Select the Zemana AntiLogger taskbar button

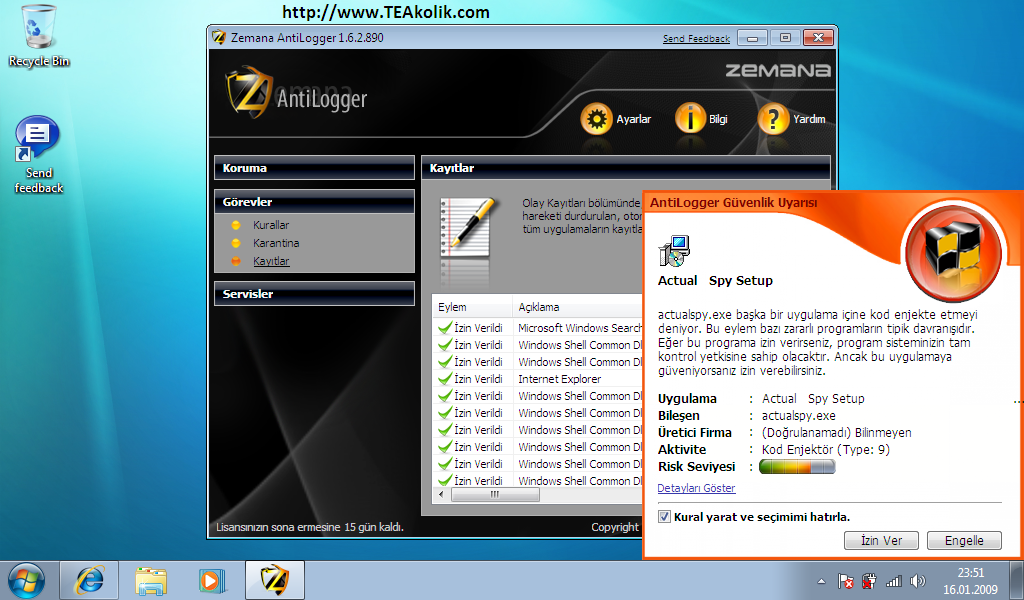coord(275,580)
